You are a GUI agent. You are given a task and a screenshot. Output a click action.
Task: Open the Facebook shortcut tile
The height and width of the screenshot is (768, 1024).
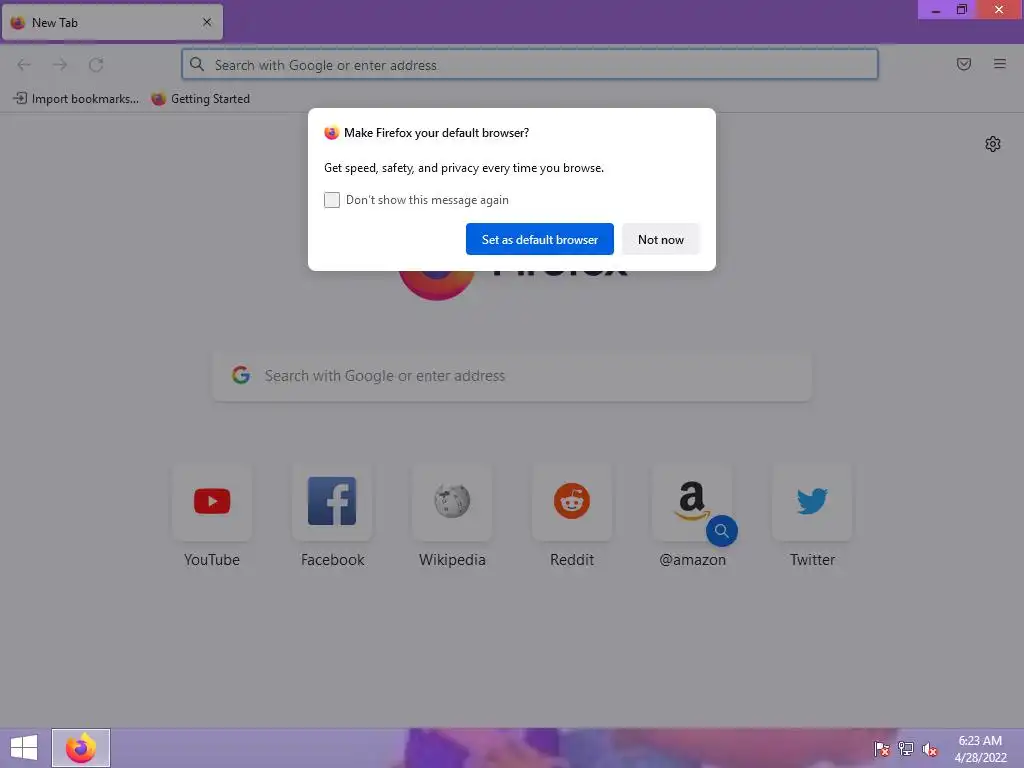click(332, 502)
